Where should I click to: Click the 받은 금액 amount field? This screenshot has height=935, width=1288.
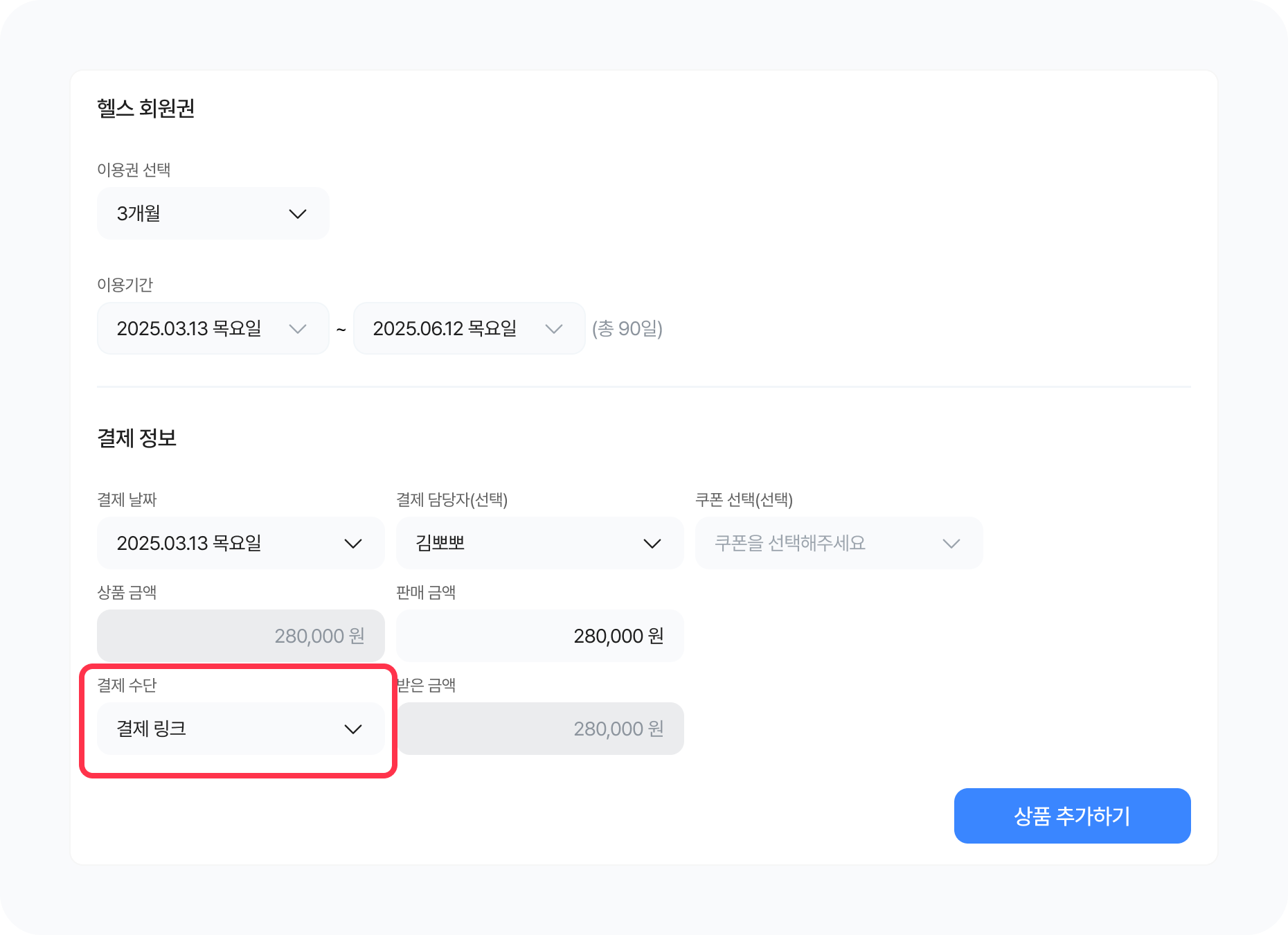coord(539,729)
